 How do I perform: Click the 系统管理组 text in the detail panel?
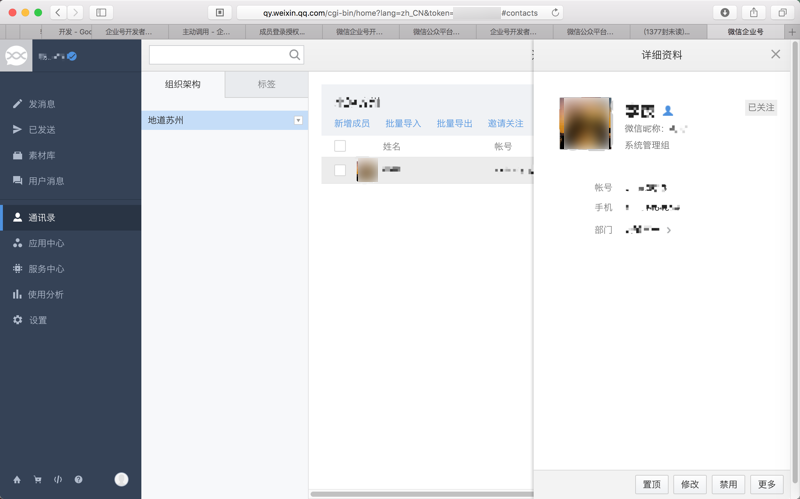coord(646,145)
